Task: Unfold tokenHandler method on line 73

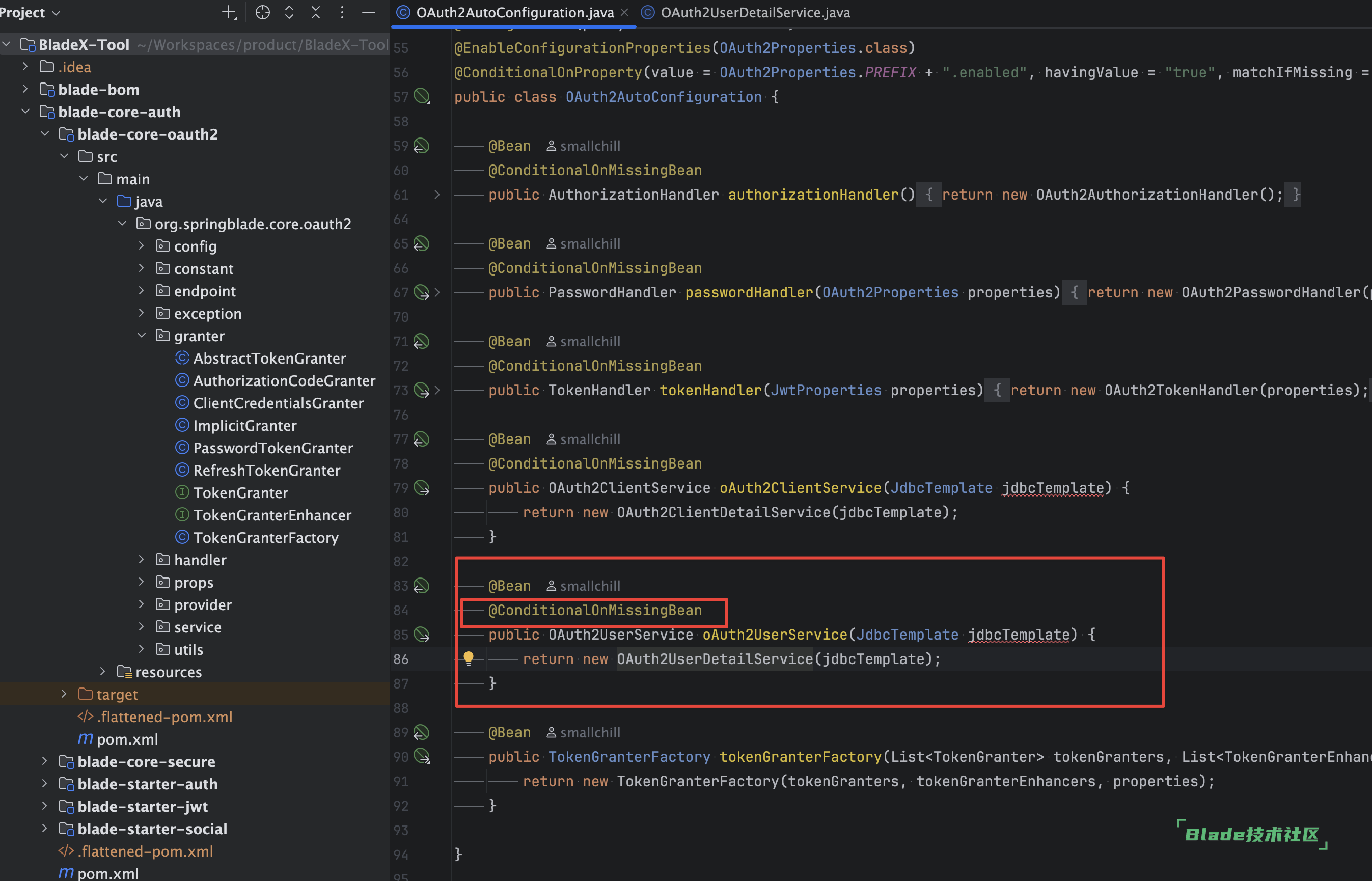Action: [x=437, y=390]
